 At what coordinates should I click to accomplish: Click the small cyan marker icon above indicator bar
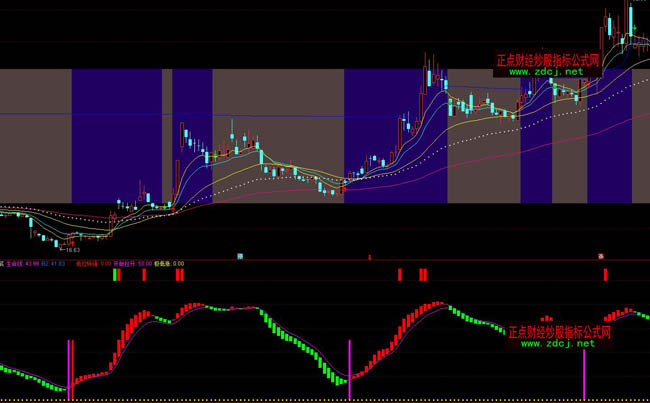click(x=240, y=257)
